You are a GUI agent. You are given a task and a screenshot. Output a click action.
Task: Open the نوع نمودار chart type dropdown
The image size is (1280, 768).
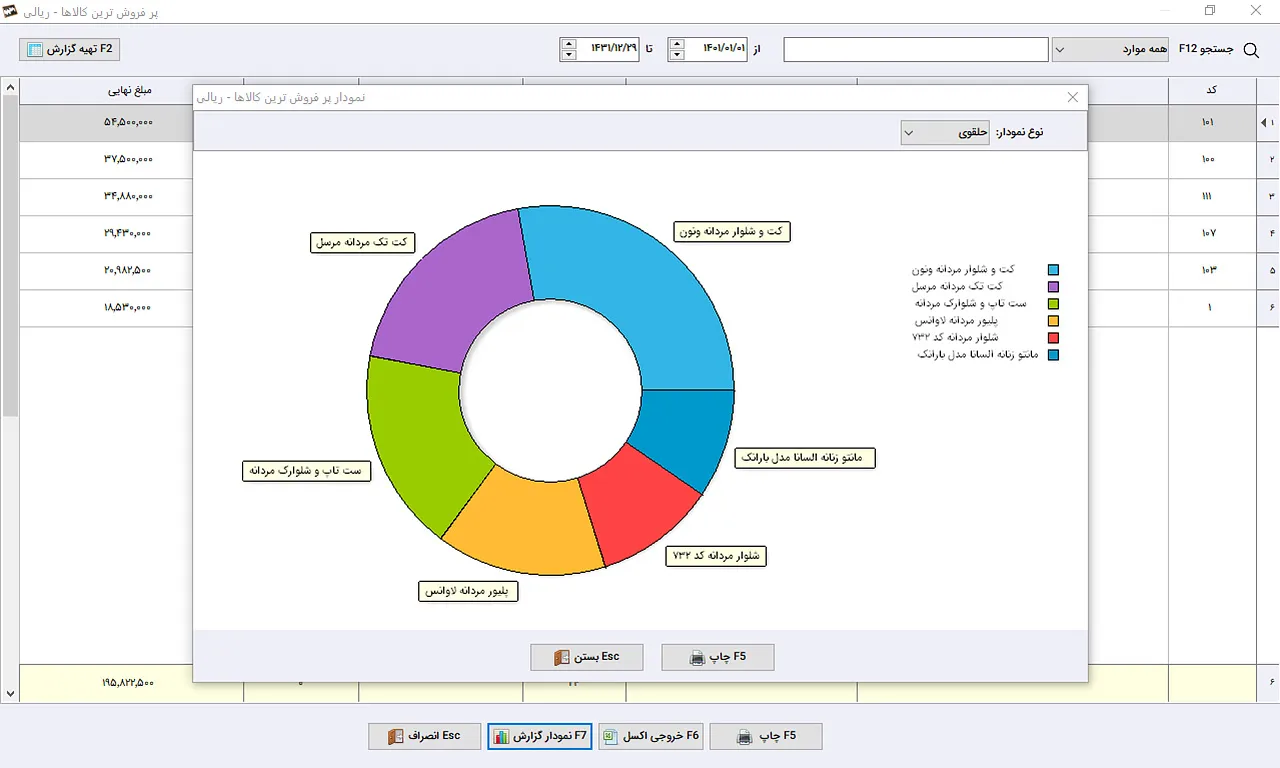coord(945,132)
